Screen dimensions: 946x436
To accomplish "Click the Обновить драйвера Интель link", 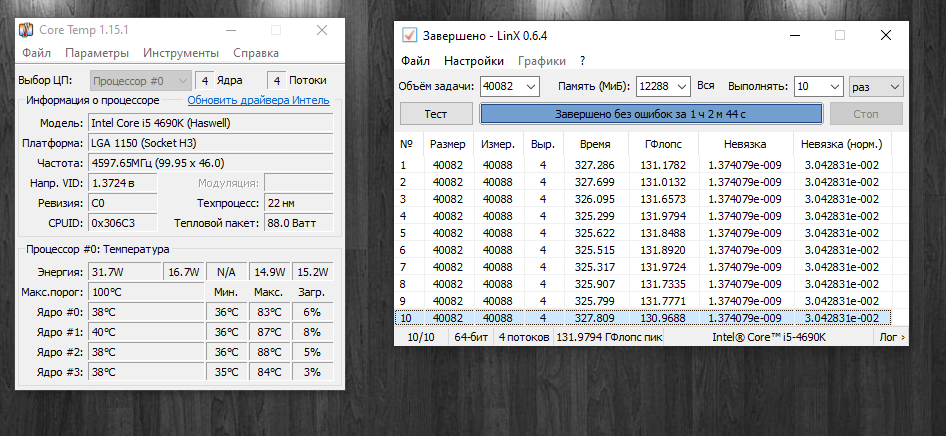I will pyautogui.click(x=258, y=100).
